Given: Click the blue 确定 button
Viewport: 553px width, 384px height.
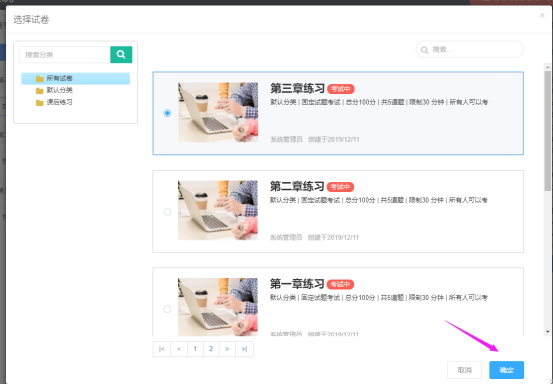Looking at the screenshot, I should 506,370.
